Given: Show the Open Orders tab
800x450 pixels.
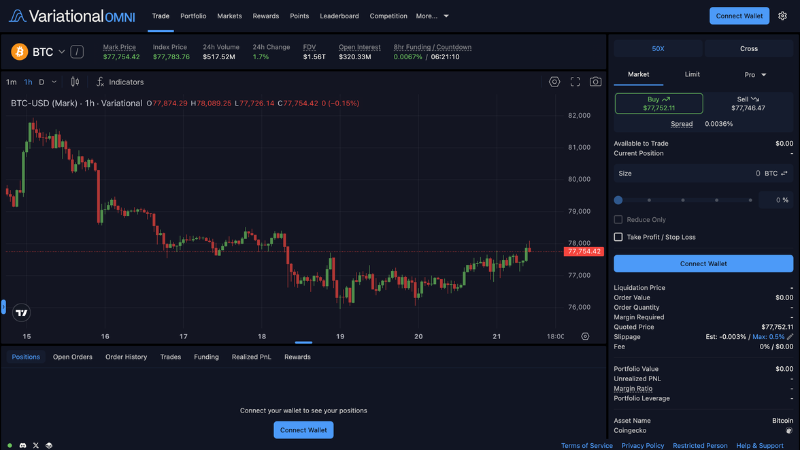Looking at the screenshot, I should (x=72, y=357).
